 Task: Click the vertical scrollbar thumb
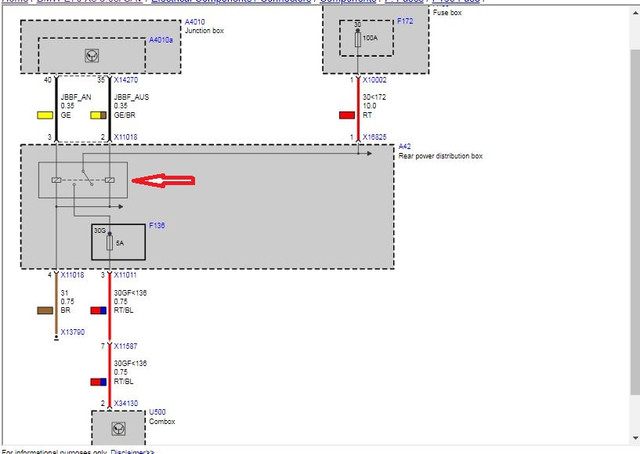(x=636, y=220)
